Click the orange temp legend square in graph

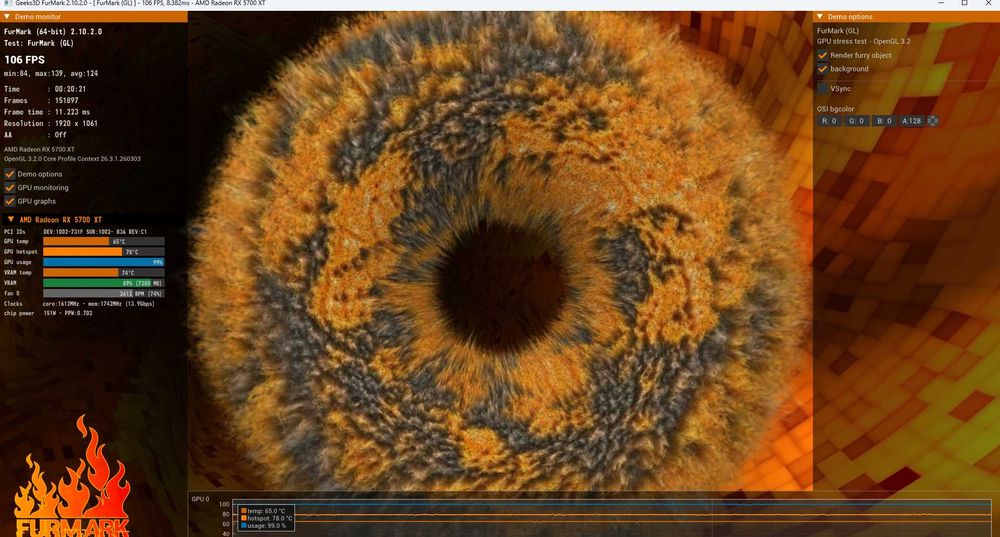pyautogui.click(x=244, y=511)
